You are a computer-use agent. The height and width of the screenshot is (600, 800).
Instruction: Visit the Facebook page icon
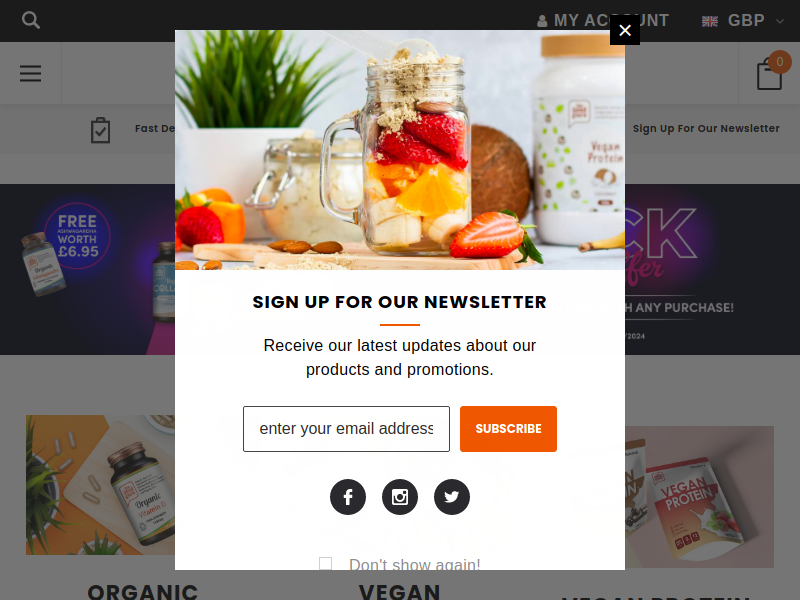pyautogui.click(x=348, y=497)
